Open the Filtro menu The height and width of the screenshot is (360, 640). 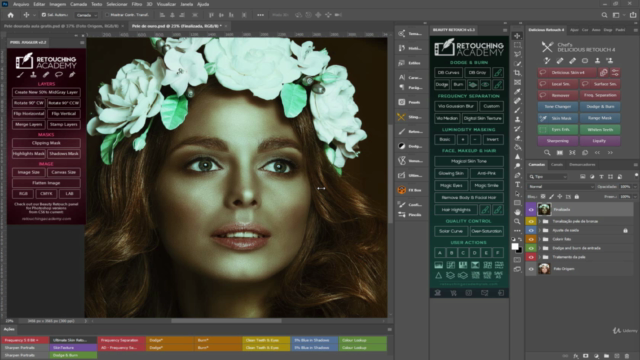coord(137,4)
